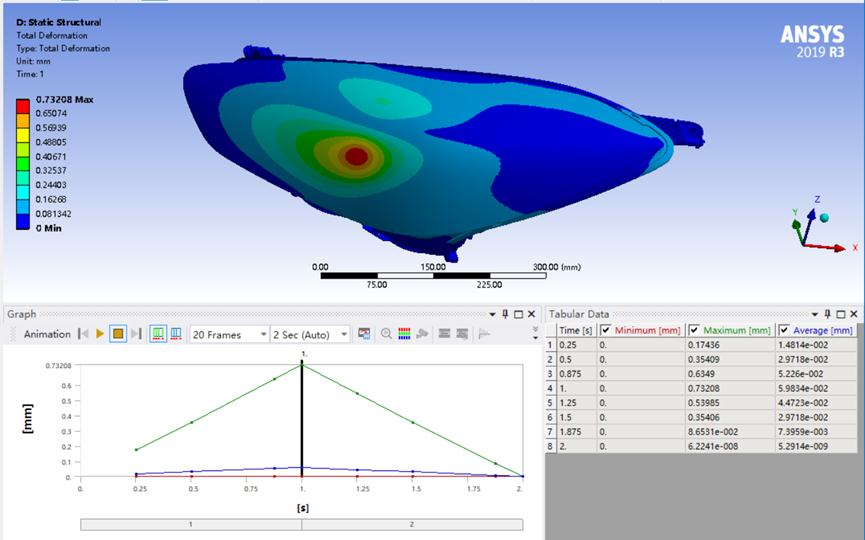Click legend value 0.32537

pos(51,170)
